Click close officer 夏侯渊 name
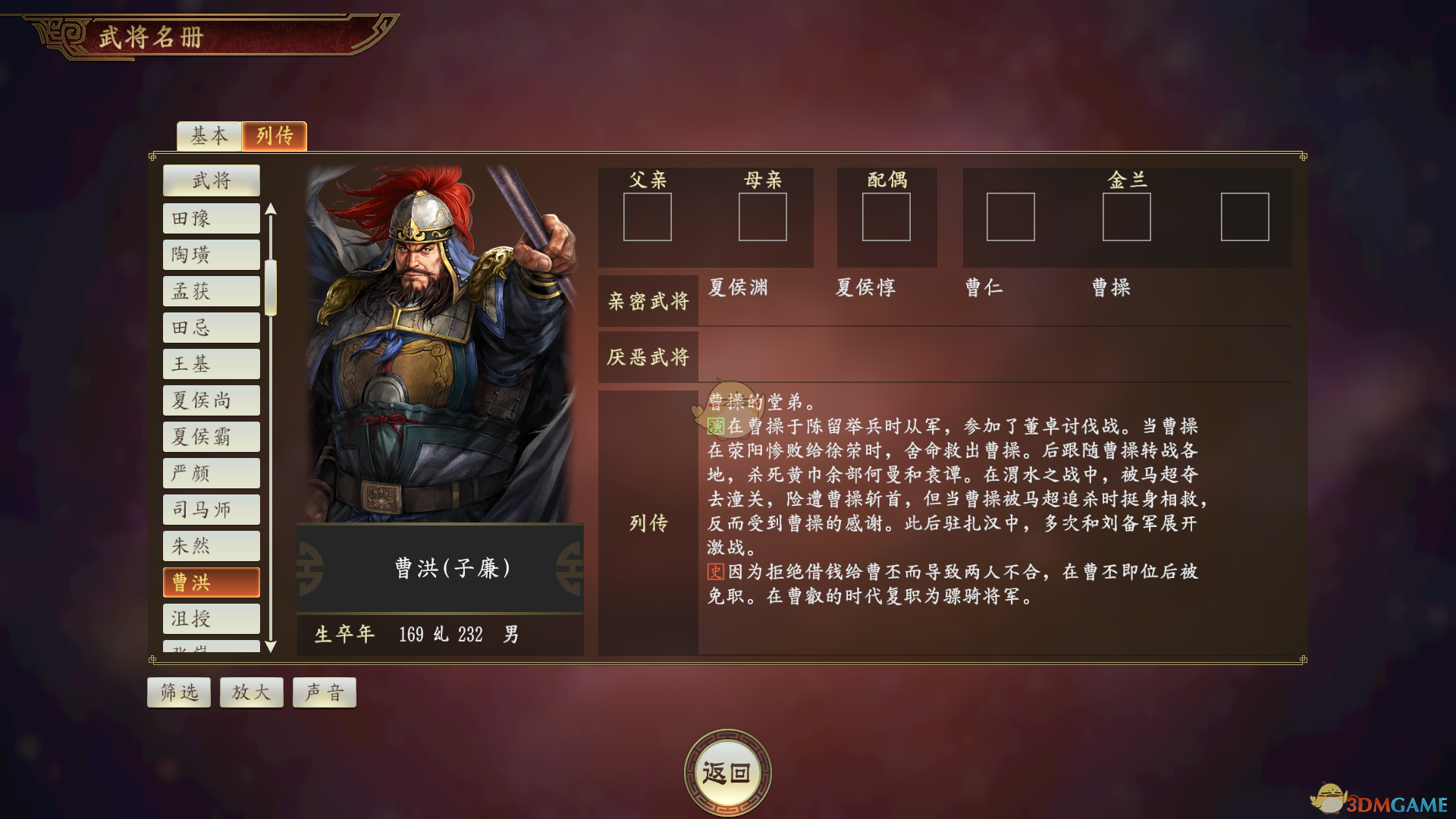Image resolution: width=1456 pixels, height=819 pixels. point(739,287)
